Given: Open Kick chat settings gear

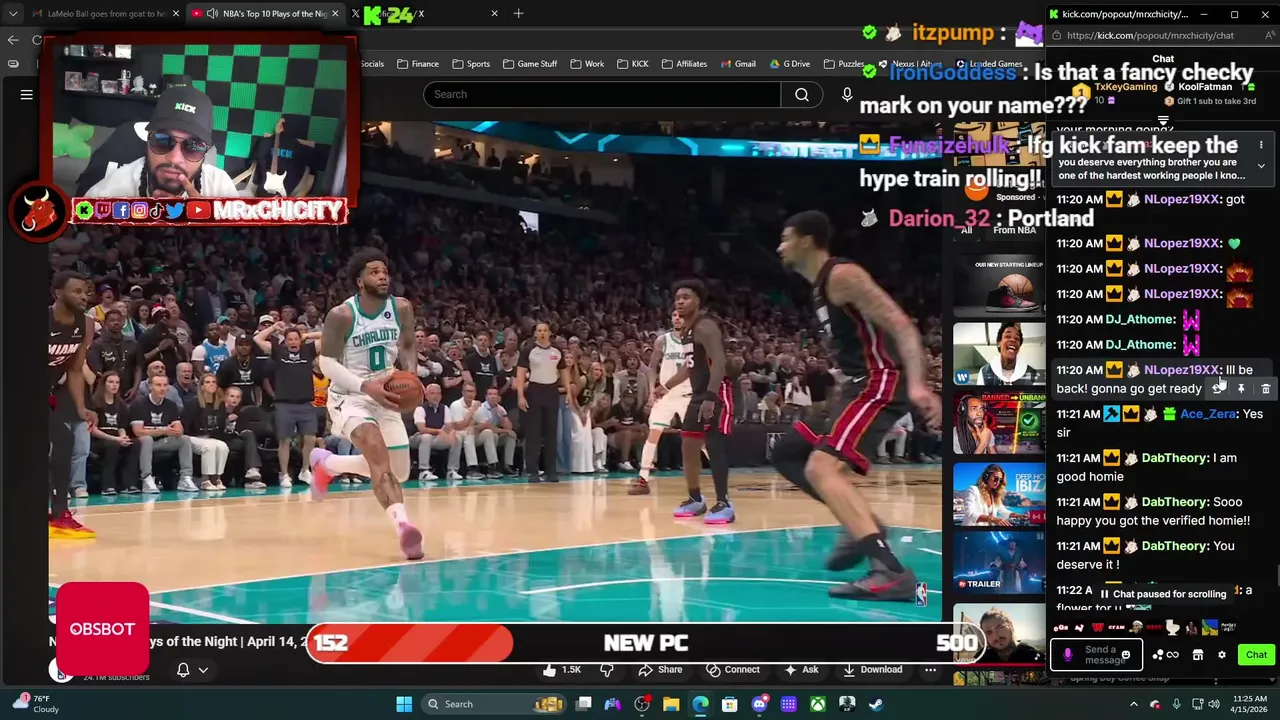Looking at the screenshot, I should [1222, 655].
